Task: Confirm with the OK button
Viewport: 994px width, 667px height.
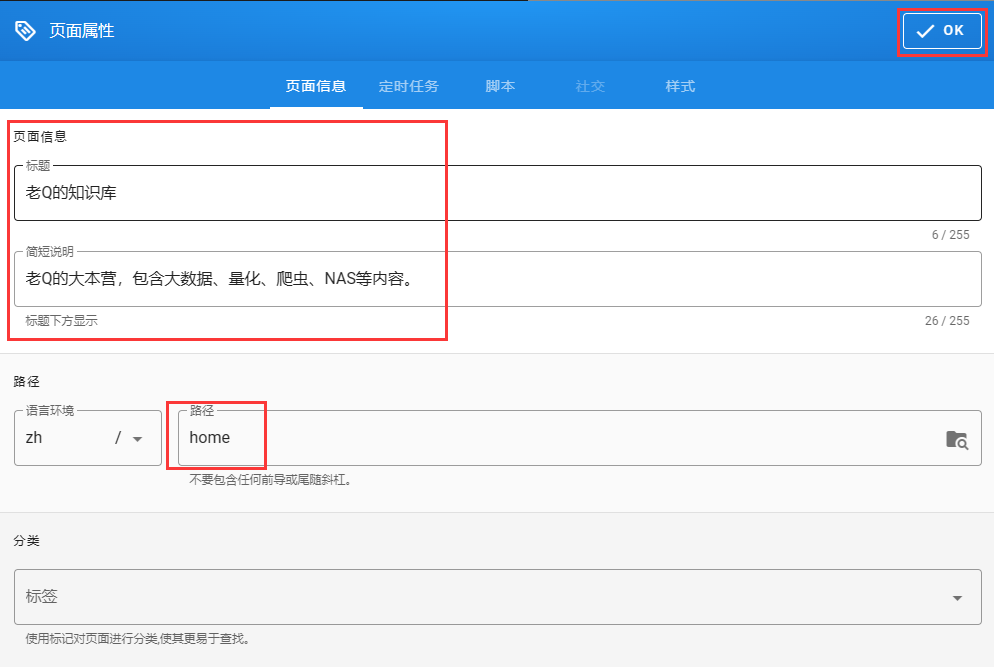Action: (942, 31)
